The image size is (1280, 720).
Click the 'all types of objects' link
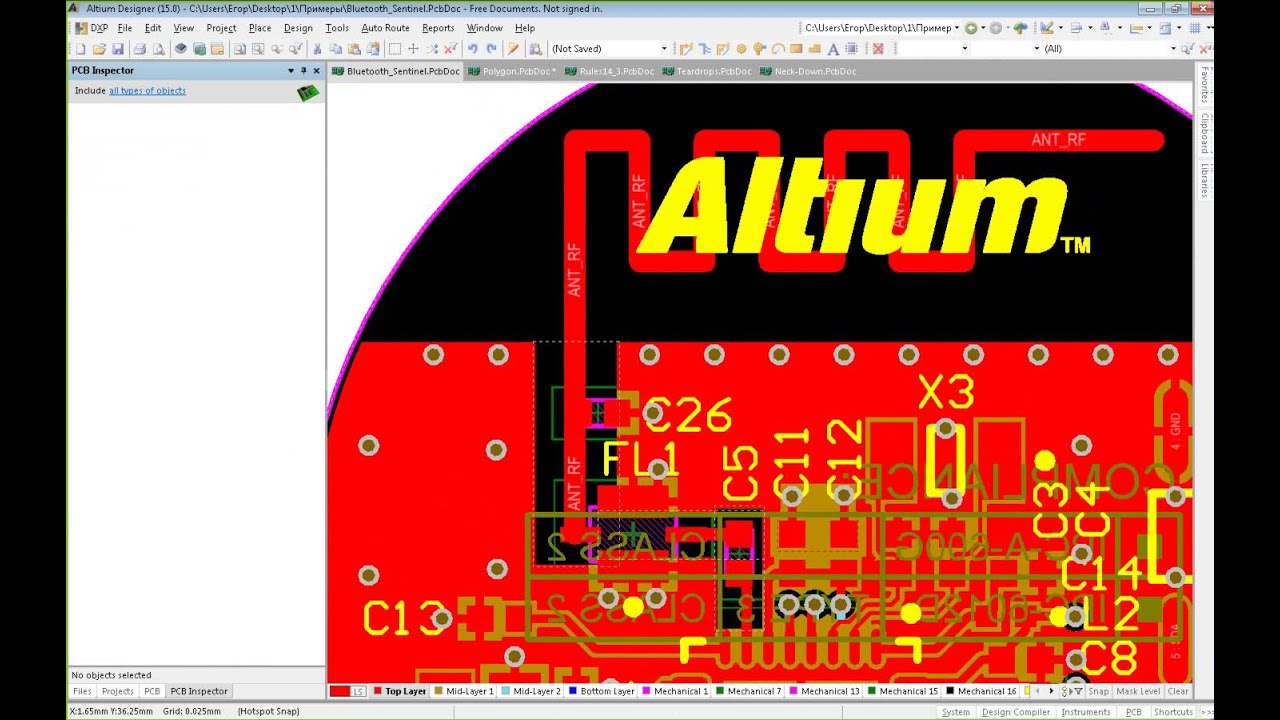click(147, 91)
